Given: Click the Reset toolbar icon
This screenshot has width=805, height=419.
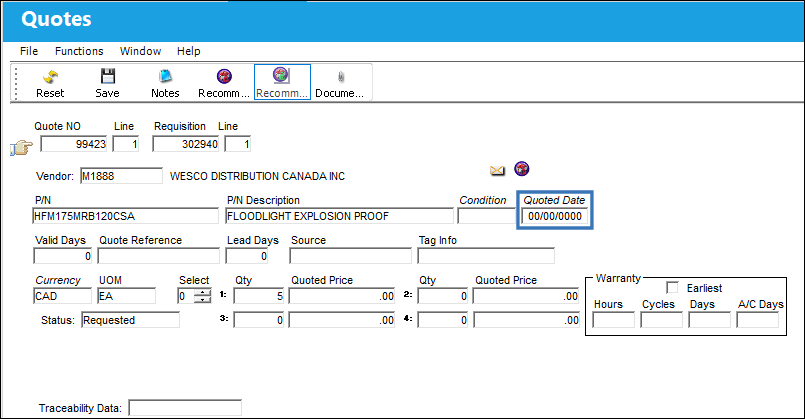Looking at the screenshot, I should click(x=50, y=77).
